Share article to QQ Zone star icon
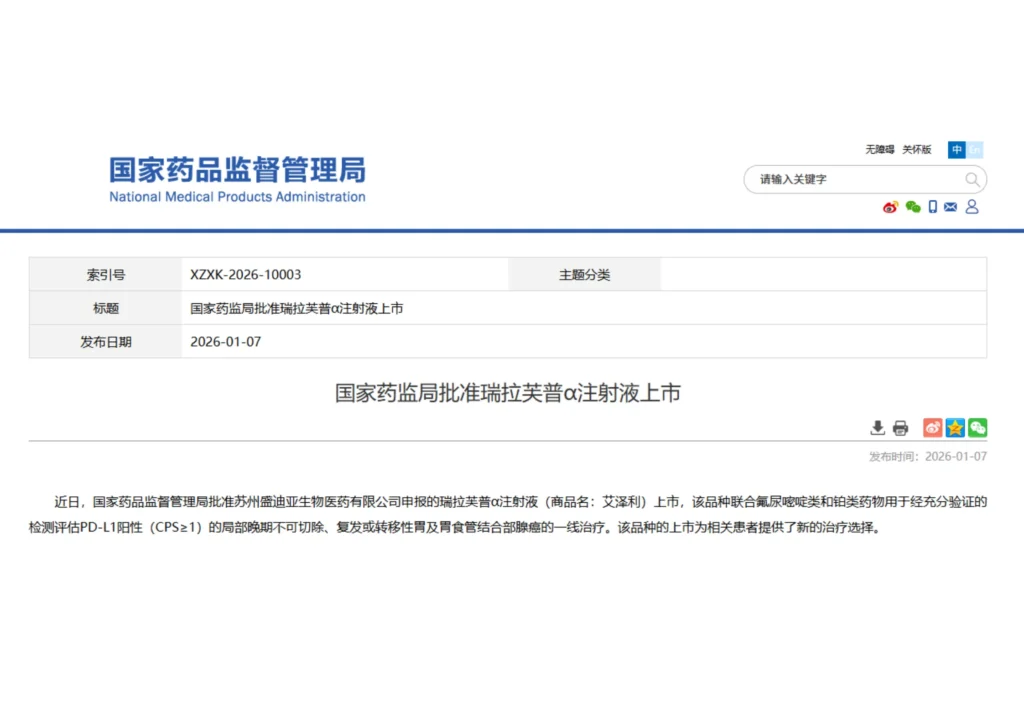 955,428
